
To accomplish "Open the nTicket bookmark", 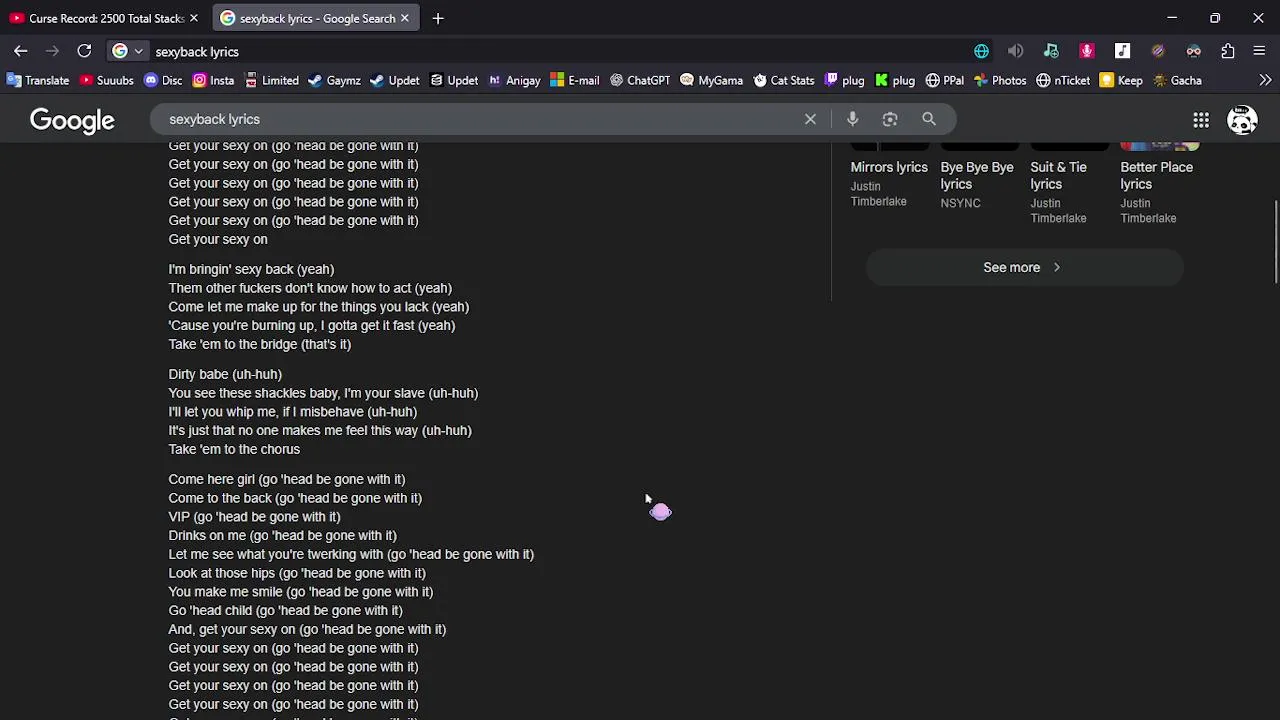I will tap(1063, 80).
